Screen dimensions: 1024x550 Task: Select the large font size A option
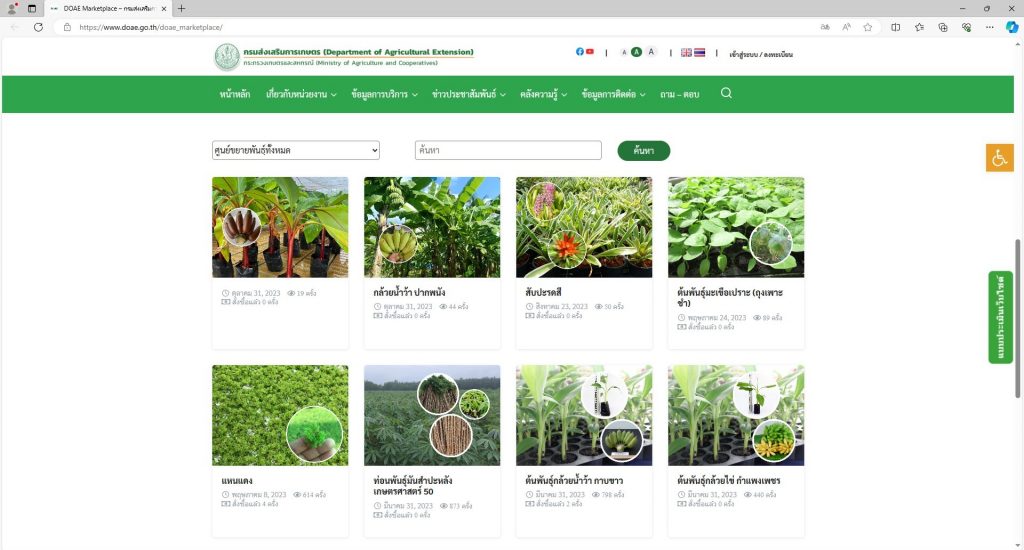coord(650,52)
